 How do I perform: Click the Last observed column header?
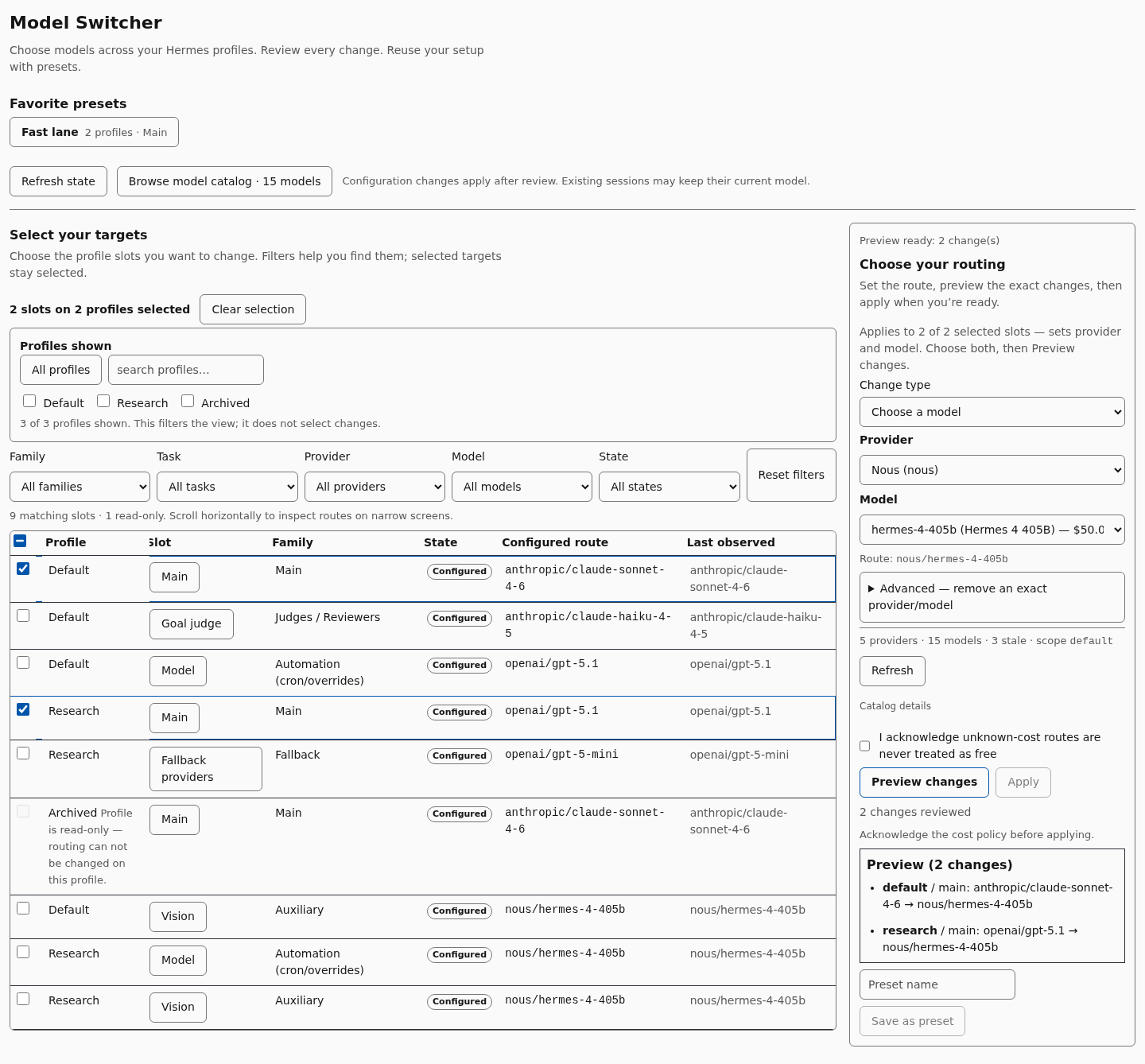tap(731, 542)
